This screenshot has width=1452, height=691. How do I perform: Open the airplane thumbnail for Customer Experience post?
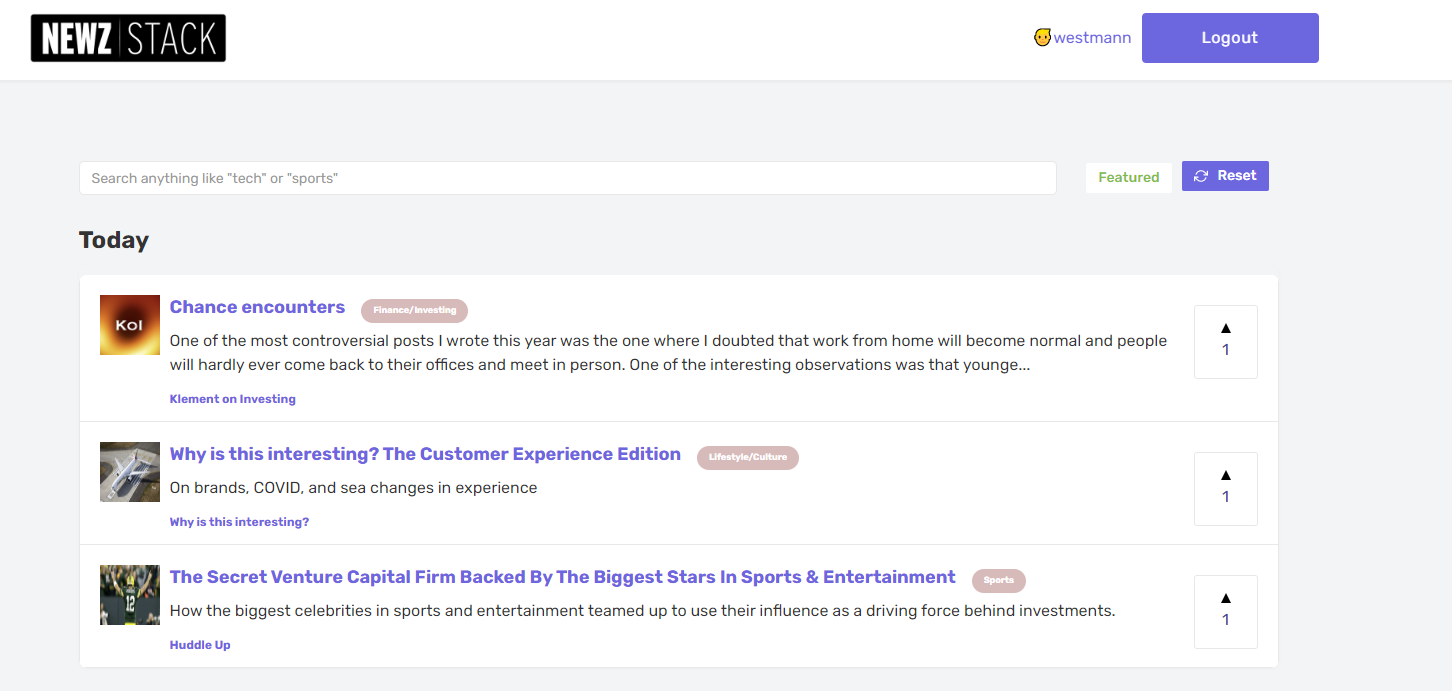(x=130, y=472)
